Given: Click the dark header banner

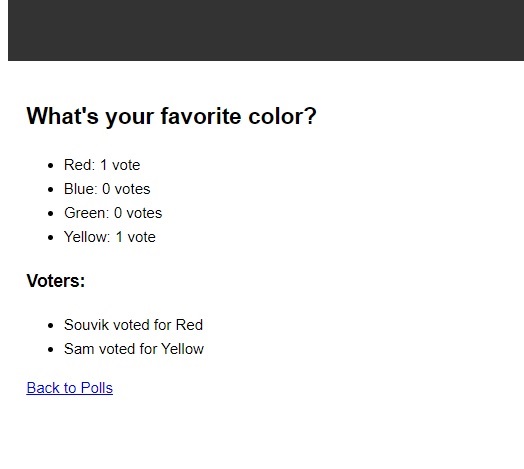Looking at the screenshot, I should [266, 30].
